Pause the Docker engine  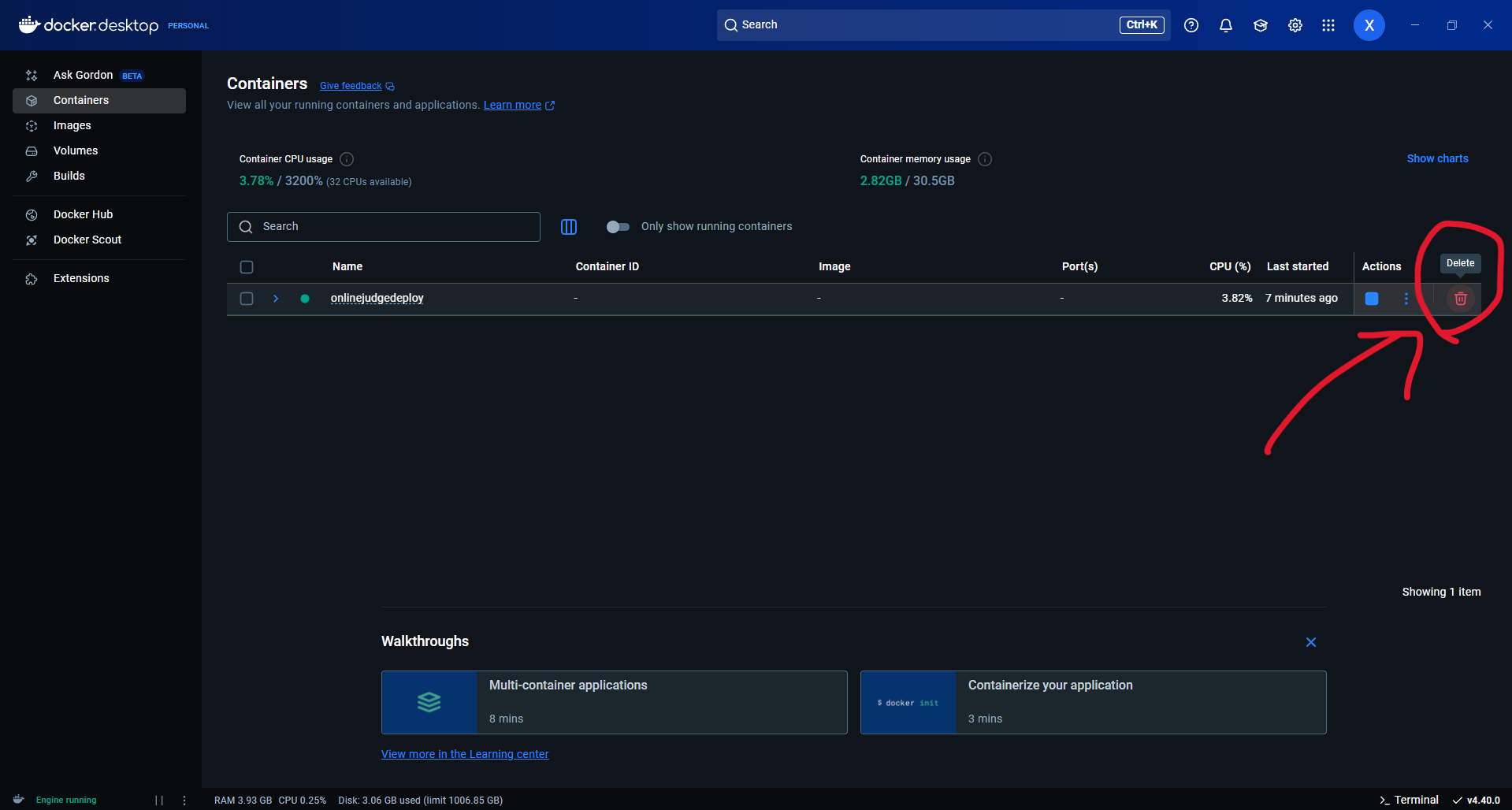pos(159,800)
